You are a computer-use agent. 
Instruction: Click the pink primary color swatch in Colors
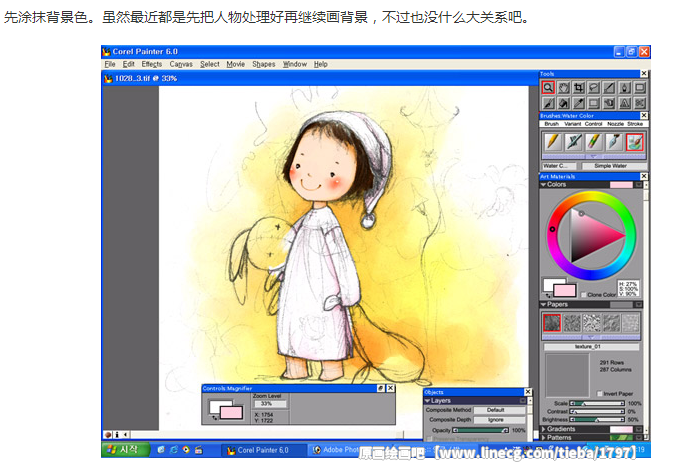click(x=565, y=290)
